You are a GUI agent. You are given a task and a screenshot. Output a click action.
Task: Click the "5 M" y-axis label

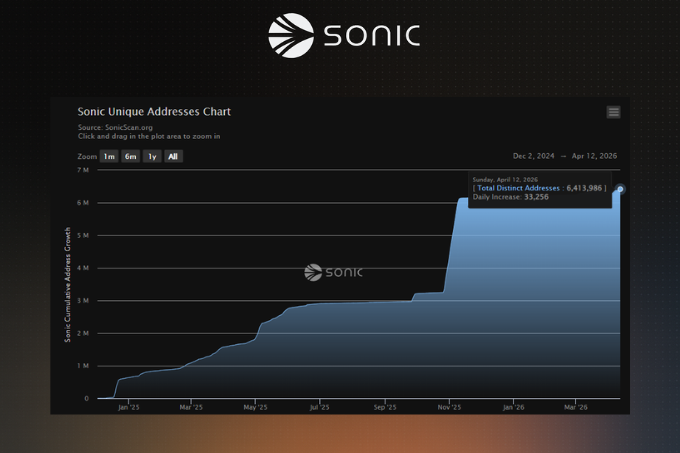click(83, 235)
